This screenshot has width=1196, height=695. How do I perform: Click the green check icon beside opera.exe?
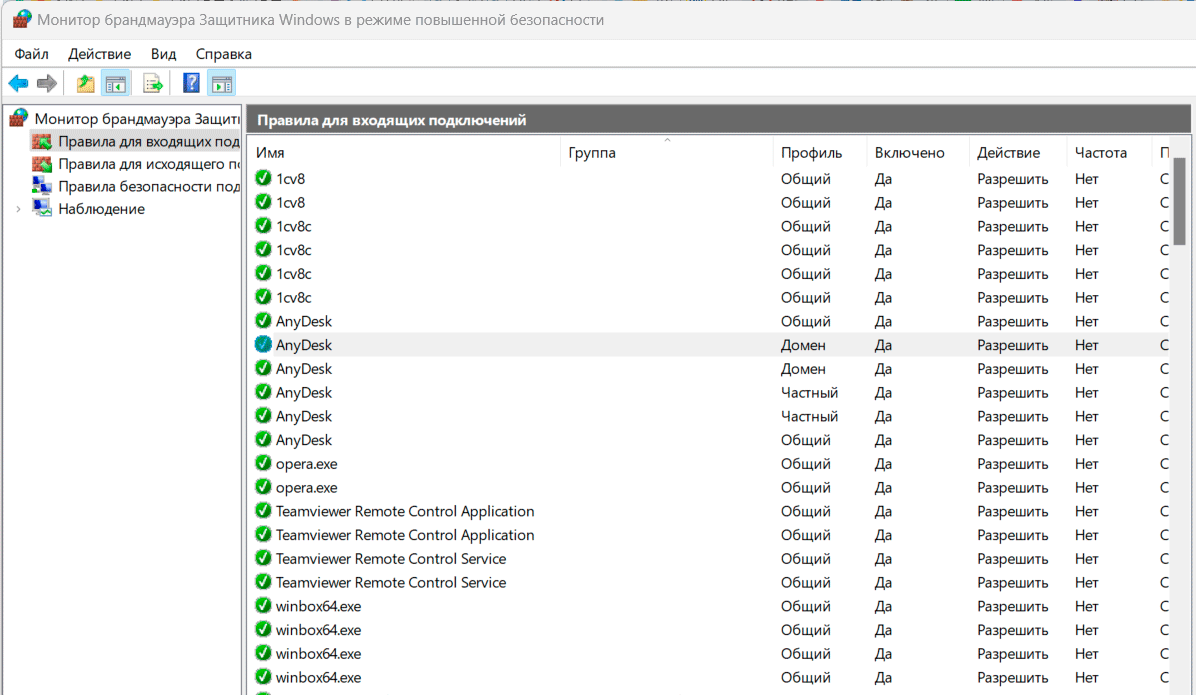pos(263,464)
